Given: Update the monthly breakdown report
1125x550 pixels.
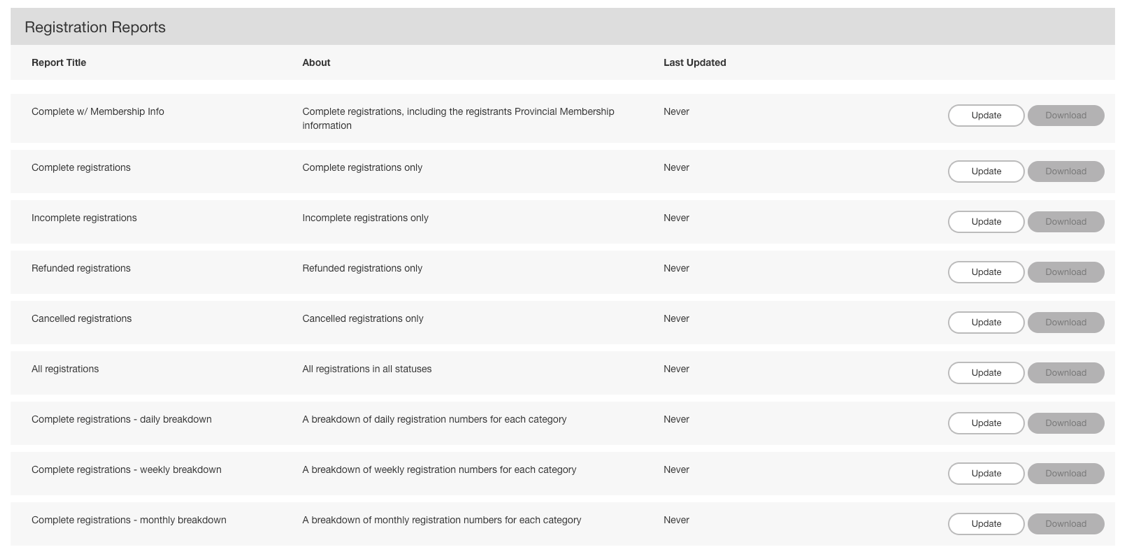Looking at the screenshot, I should pos(985,524).
